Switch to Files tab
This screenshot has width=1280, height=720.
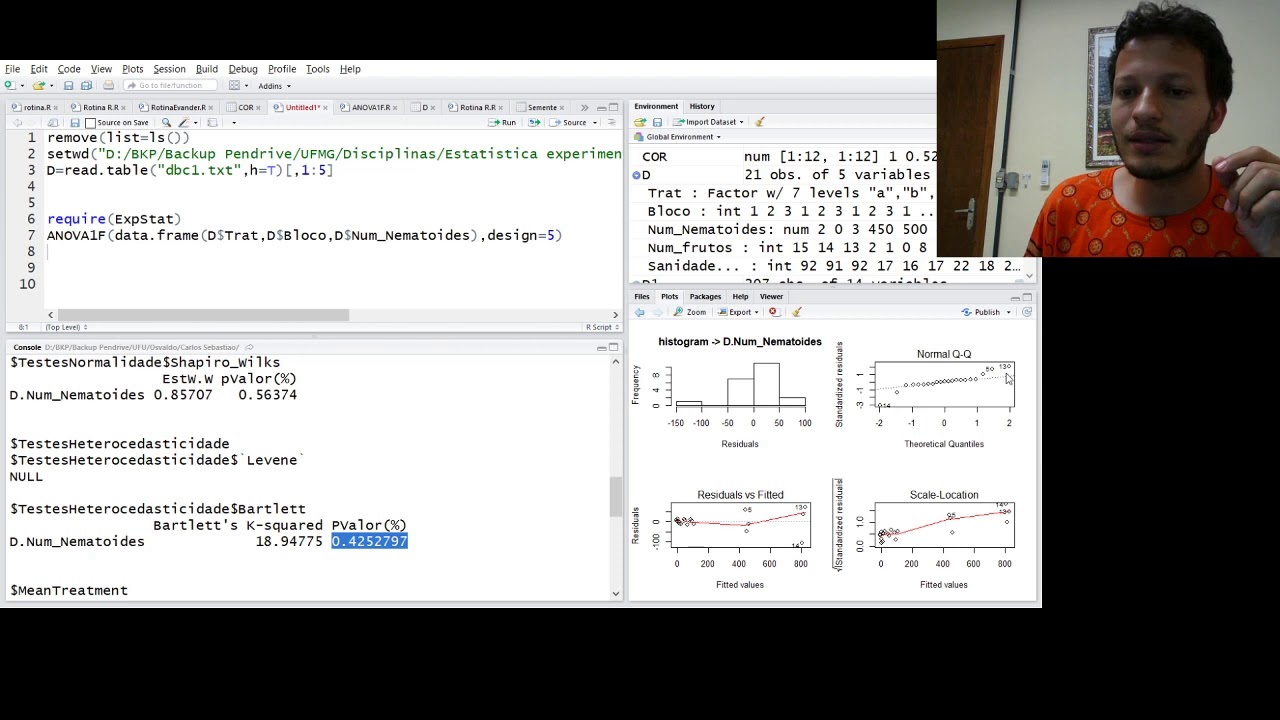[x=642, y=296]
